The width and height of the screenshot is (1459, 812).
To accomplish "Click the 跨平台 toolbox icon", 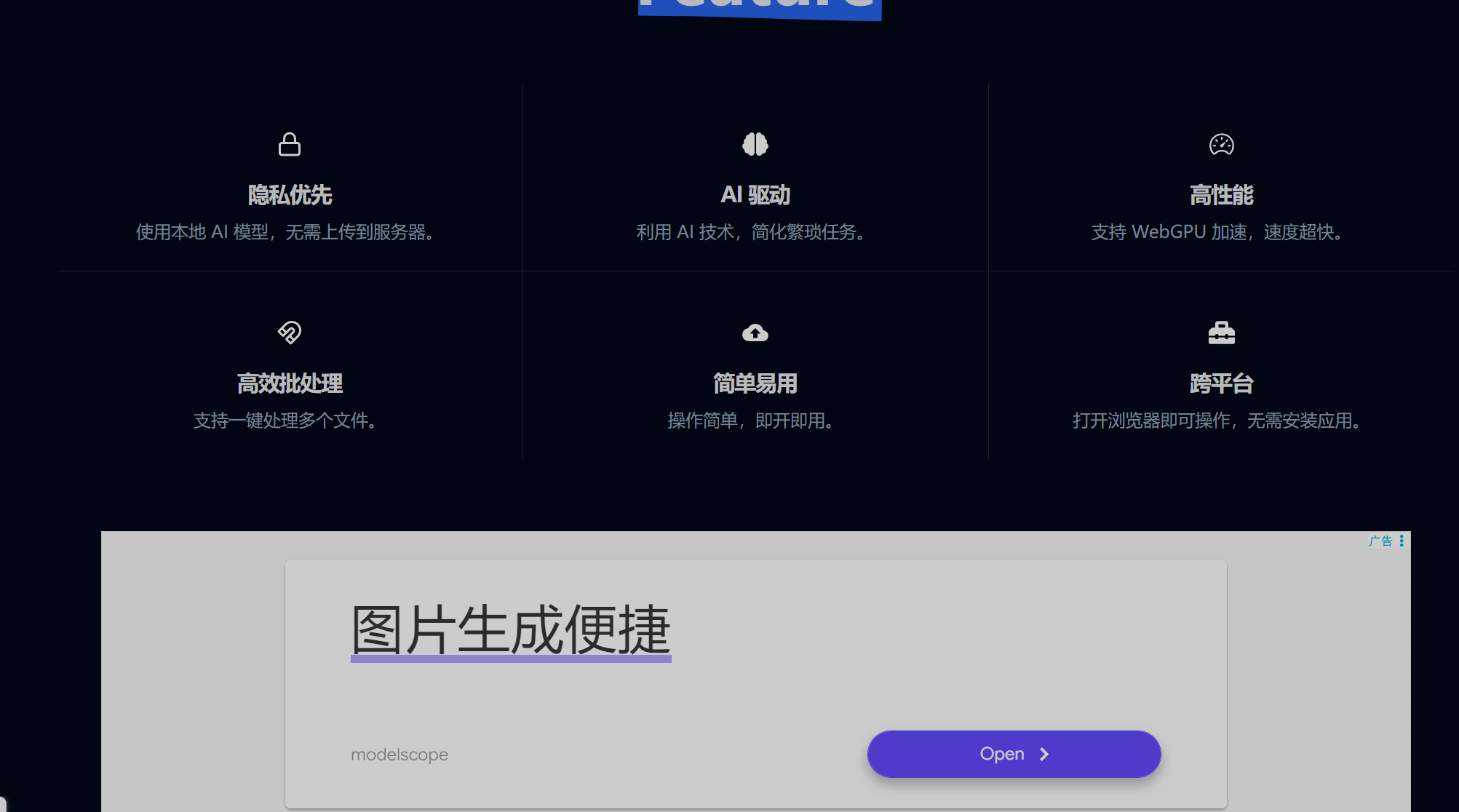I will 1222,332.
